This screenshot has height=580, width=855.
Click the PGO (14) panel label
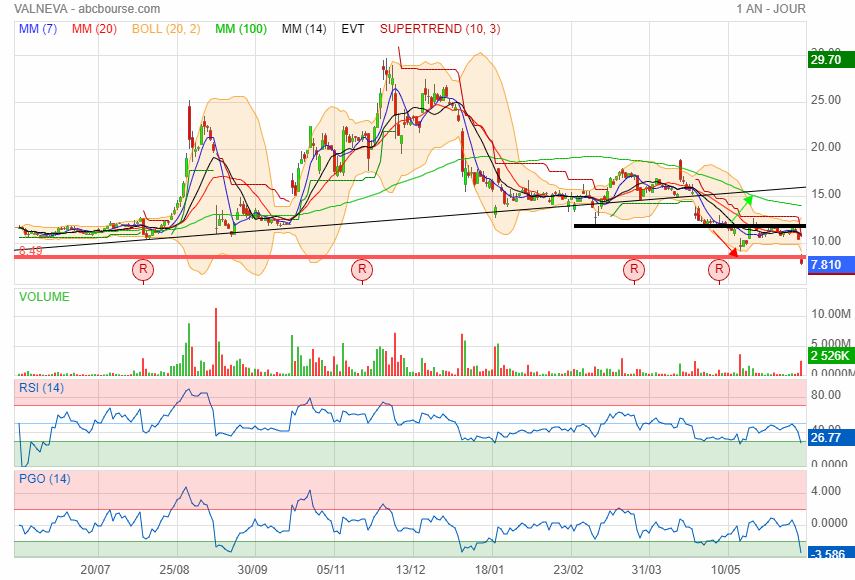[45, 479]
